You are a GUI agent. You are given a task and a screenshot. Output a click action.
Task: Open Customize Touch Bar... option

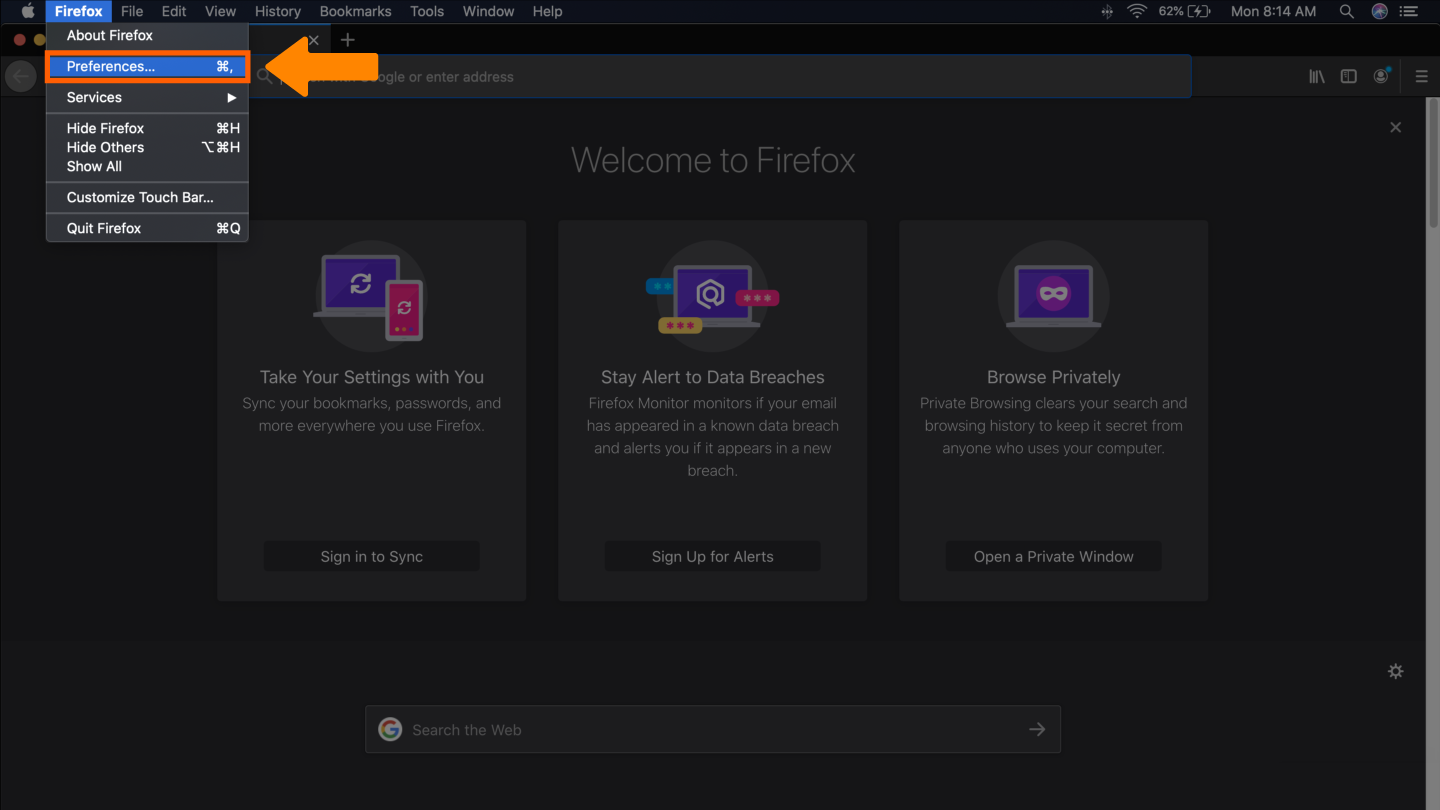click(x=147, y=197)
